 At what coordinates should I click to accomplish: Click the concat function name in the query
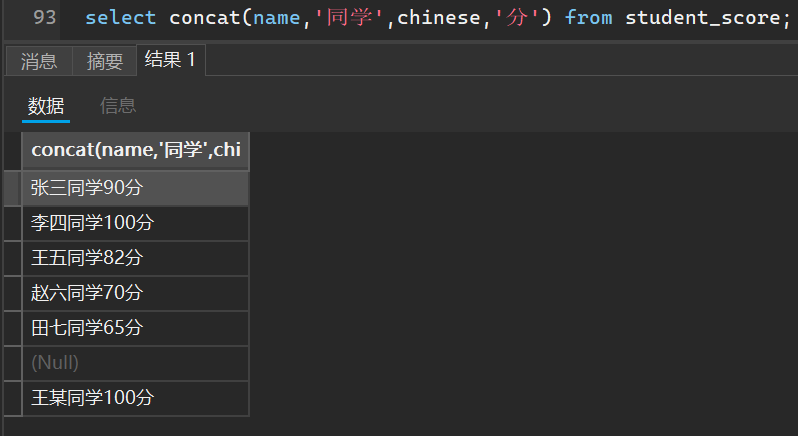click(x=205, y=18)
